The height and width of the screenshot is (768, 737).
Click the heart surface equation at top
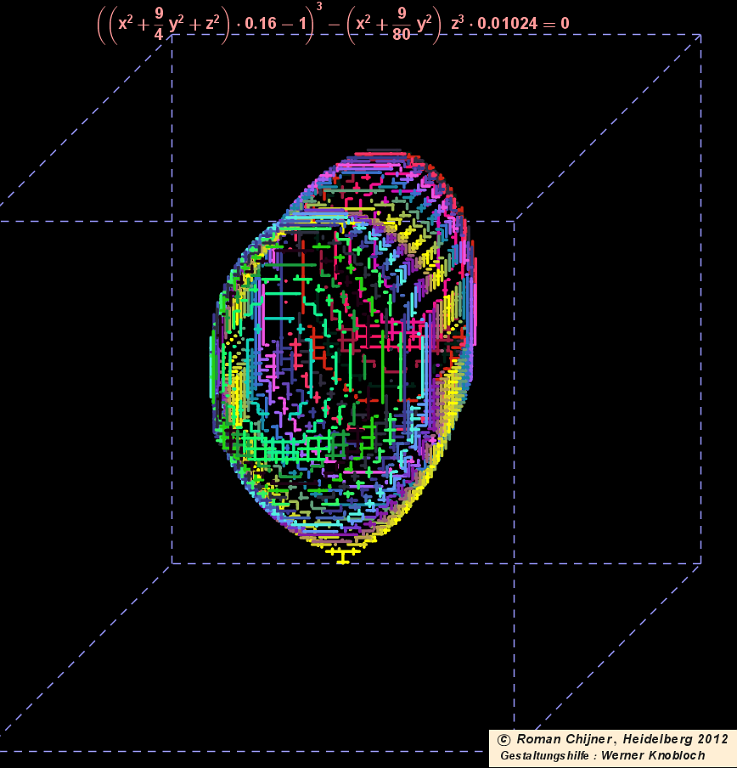(332, 23)
